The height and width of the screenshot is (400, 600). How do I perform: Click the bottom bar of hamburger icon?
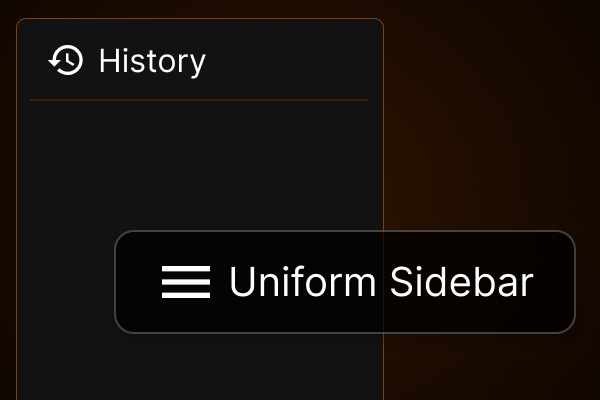186,295
